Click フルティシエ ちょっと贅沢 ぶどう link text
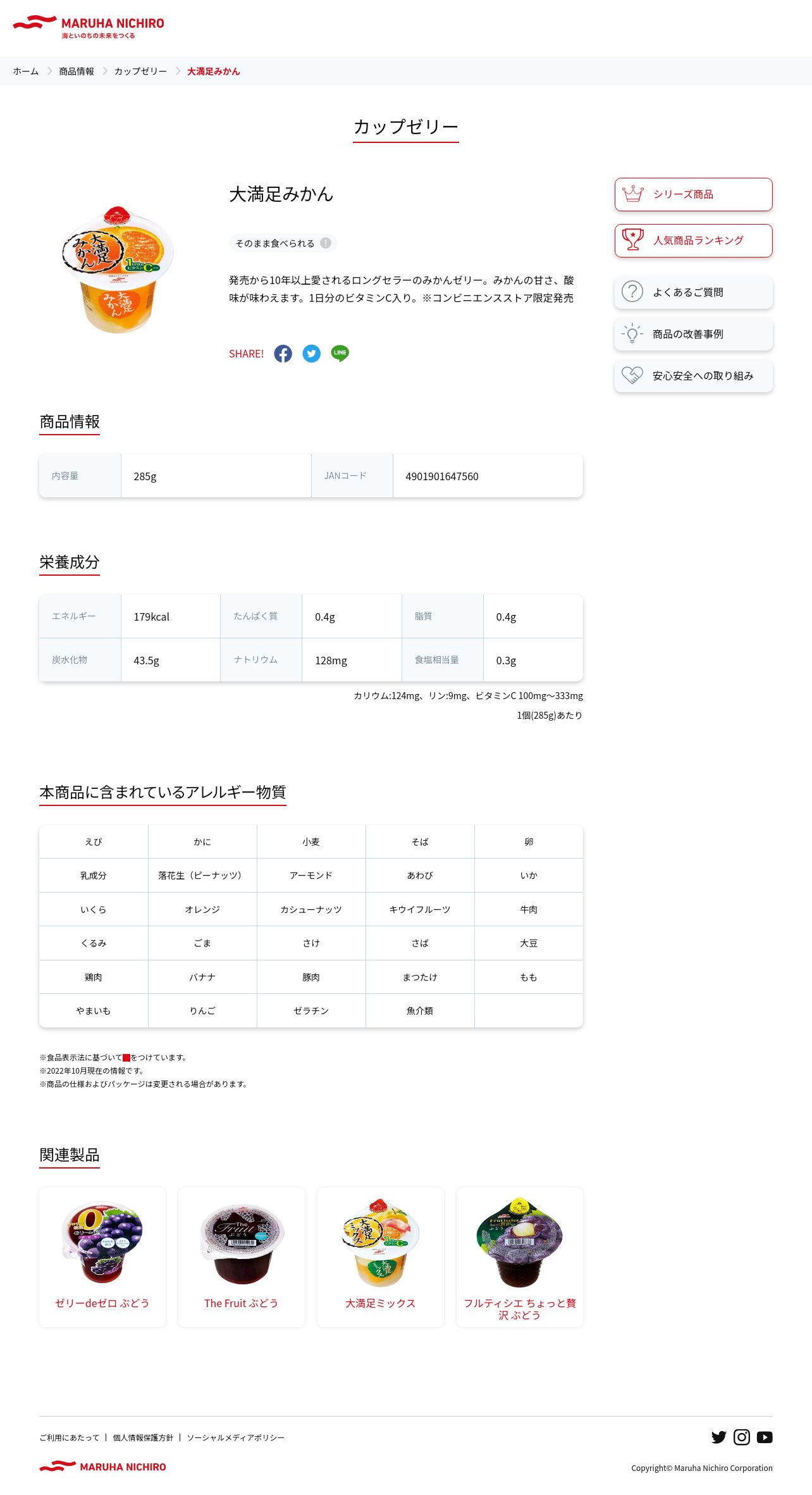Image resolution: width=812 pixels, height=1495 pixels. point(520,1309)
